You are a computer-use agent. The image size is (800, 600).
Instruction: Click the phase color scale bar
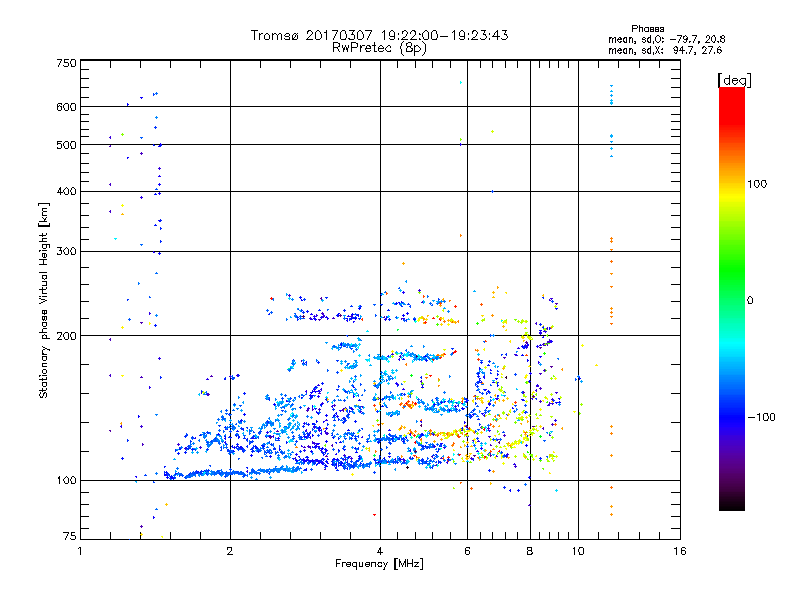click(732, 298)
